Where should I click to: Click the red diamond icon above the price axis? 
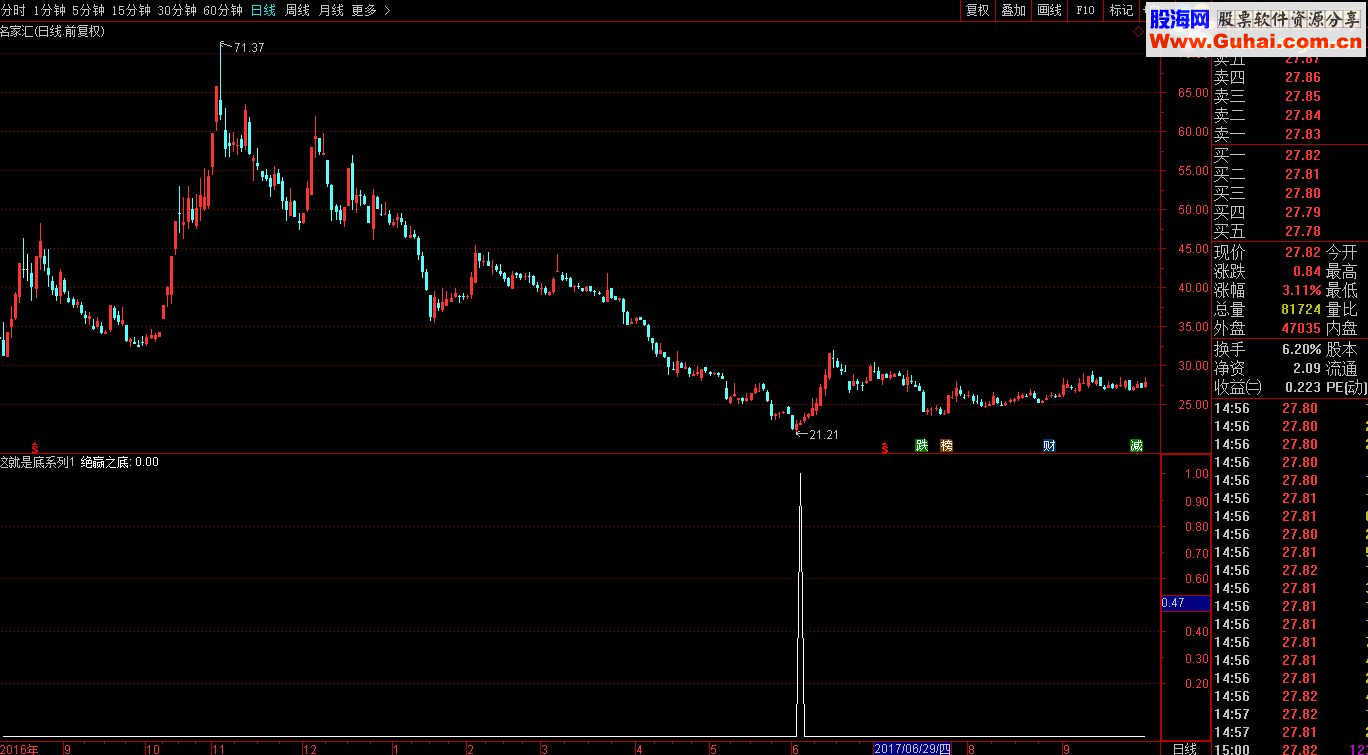click(1139, 32)
